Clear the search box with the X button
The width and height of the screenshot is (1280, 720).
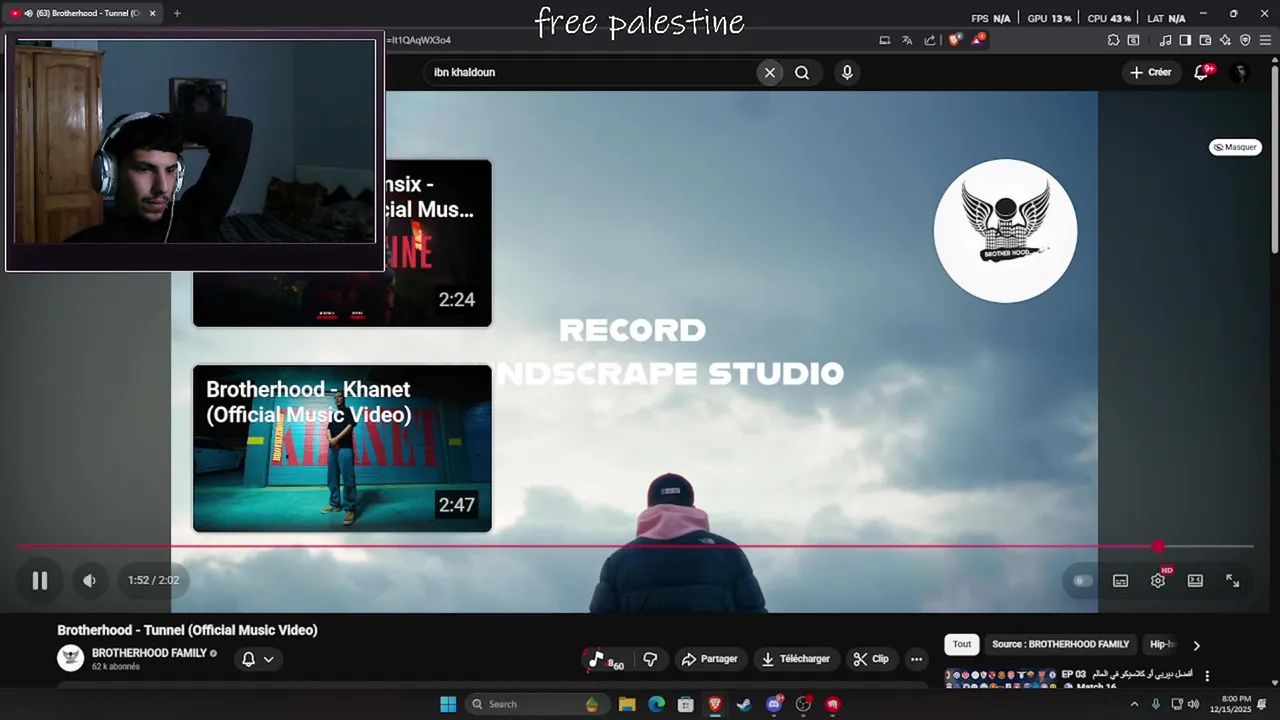(x=769, y=72)
